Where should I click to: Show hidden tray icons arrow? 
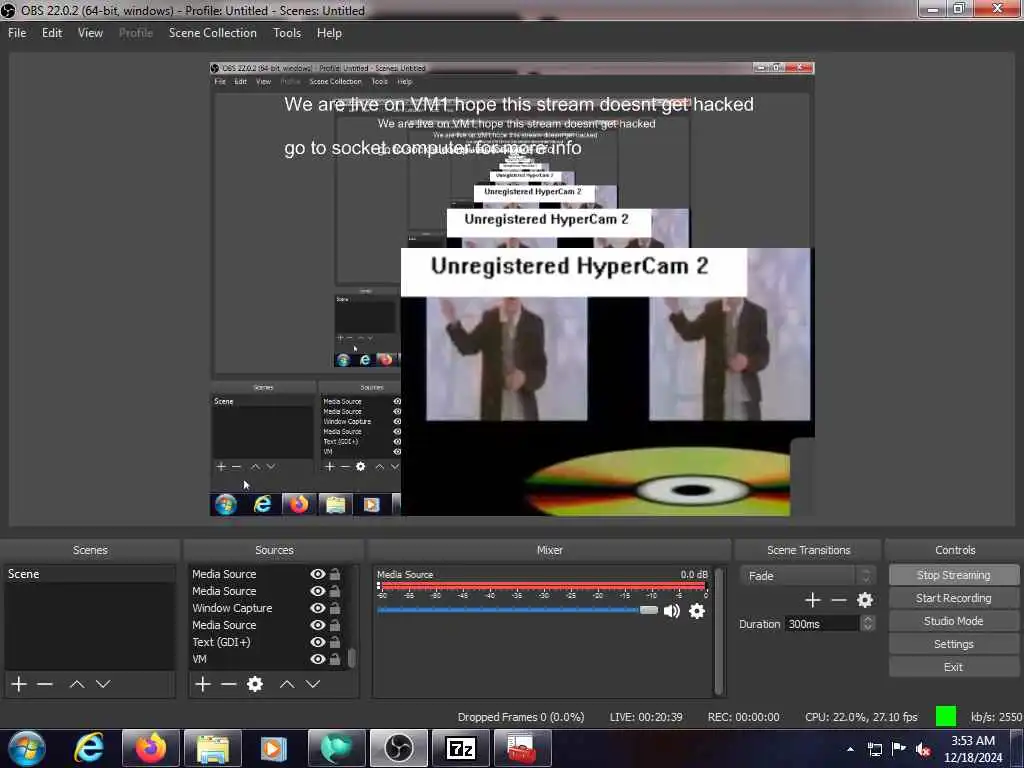(850, 749)
